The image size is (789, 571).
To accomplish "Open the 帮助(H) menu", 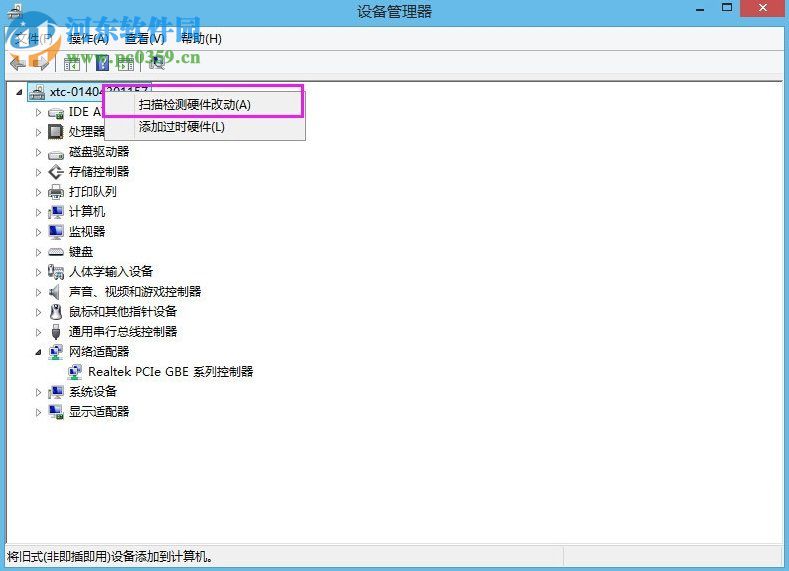I will pos(201,39).
